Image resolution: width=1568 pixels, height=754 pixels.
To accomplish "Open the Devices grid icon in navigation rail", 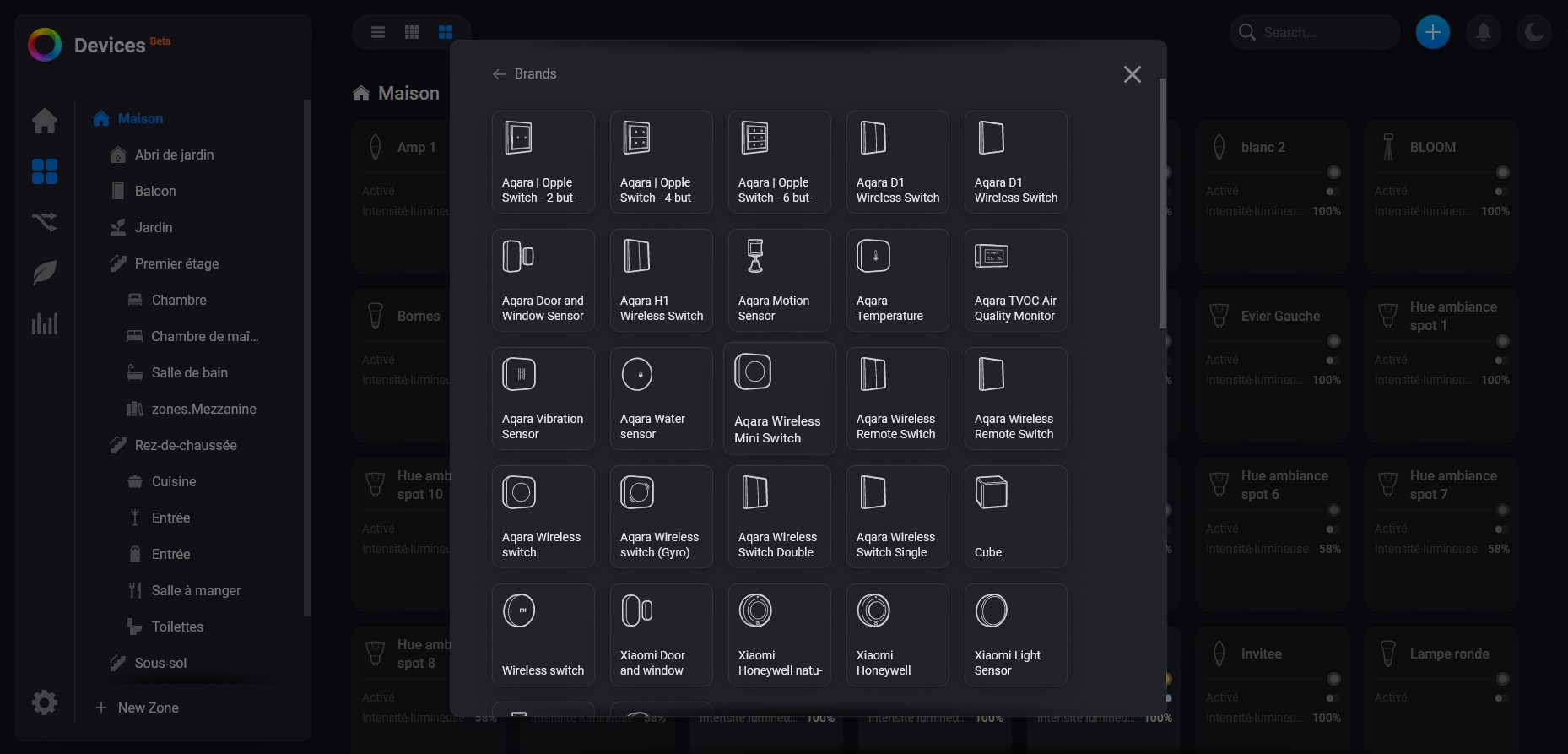I will pyautogui.click(x=45, y=171).
